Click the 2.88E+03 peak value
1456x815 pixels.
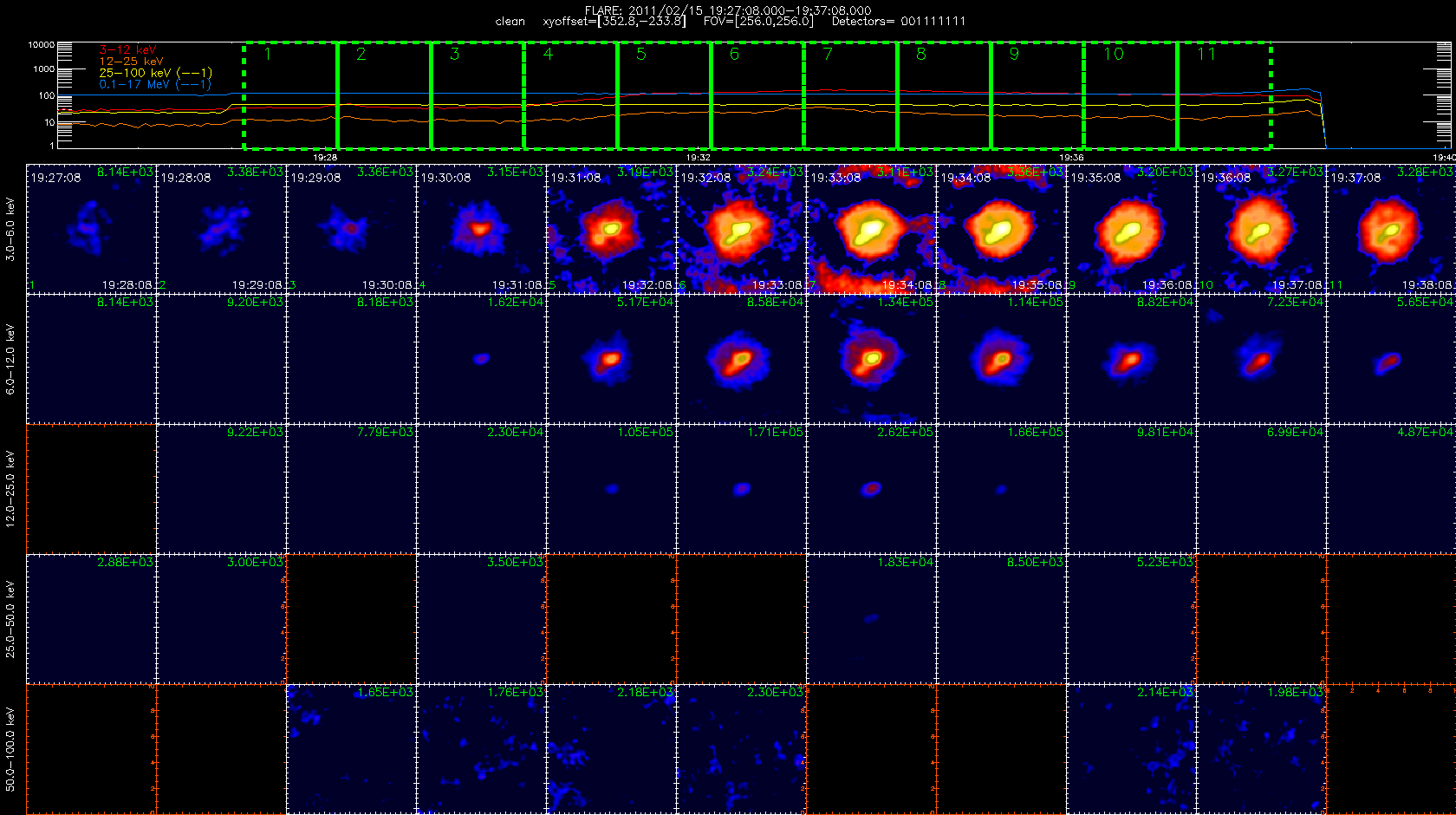(x=125, y=563)
